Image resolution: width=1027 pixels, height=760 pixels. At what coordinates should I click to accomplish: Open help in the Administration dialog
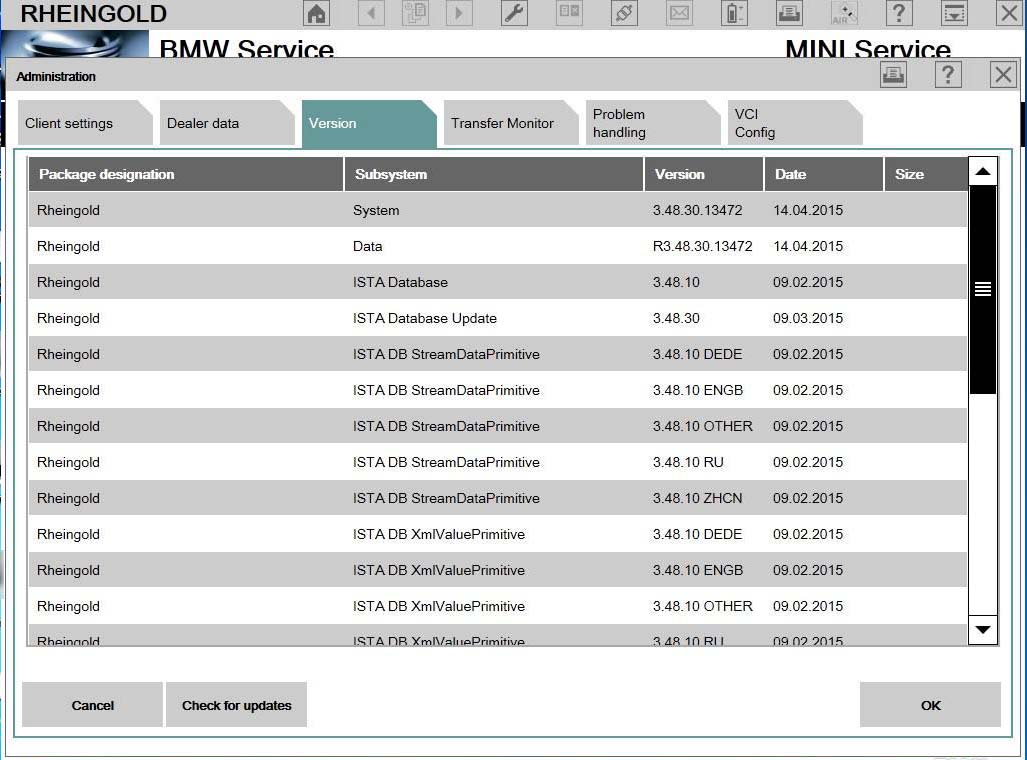(947, 74)
